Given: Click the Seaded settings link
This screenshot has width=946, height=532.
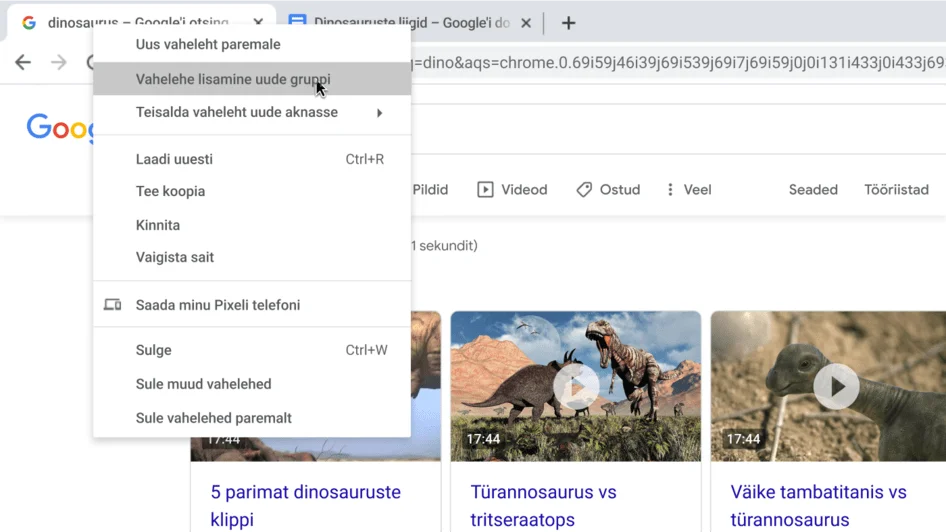Looking at the screenshot, I should pyautogui.click(x=812, y=190).
